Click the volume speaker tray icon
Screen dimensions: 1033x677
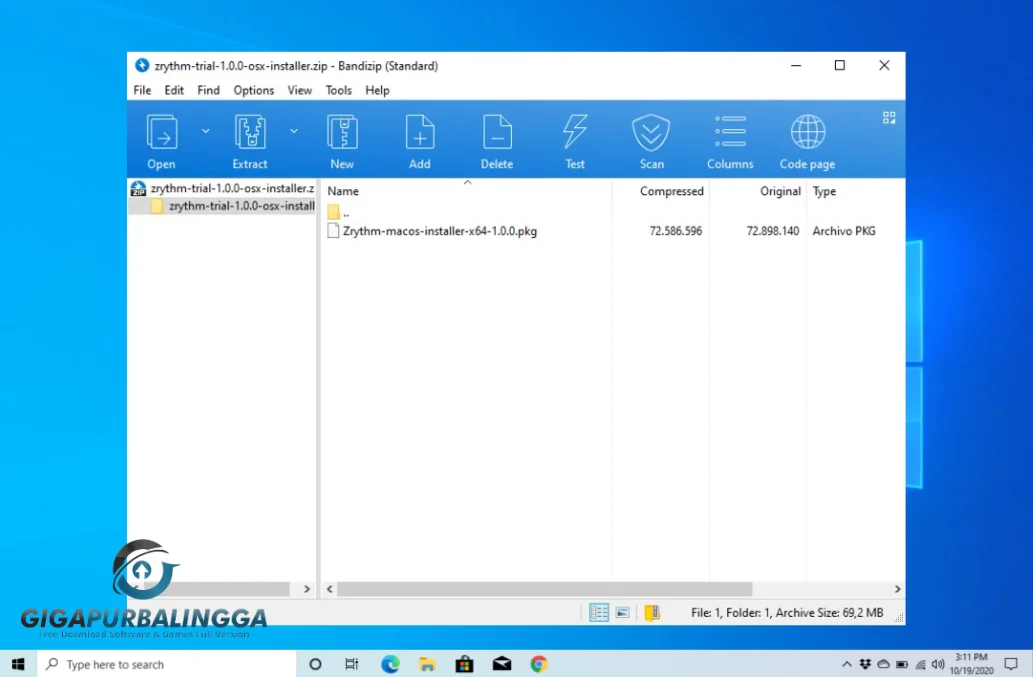pyautogui.click(x=938, y=664)
